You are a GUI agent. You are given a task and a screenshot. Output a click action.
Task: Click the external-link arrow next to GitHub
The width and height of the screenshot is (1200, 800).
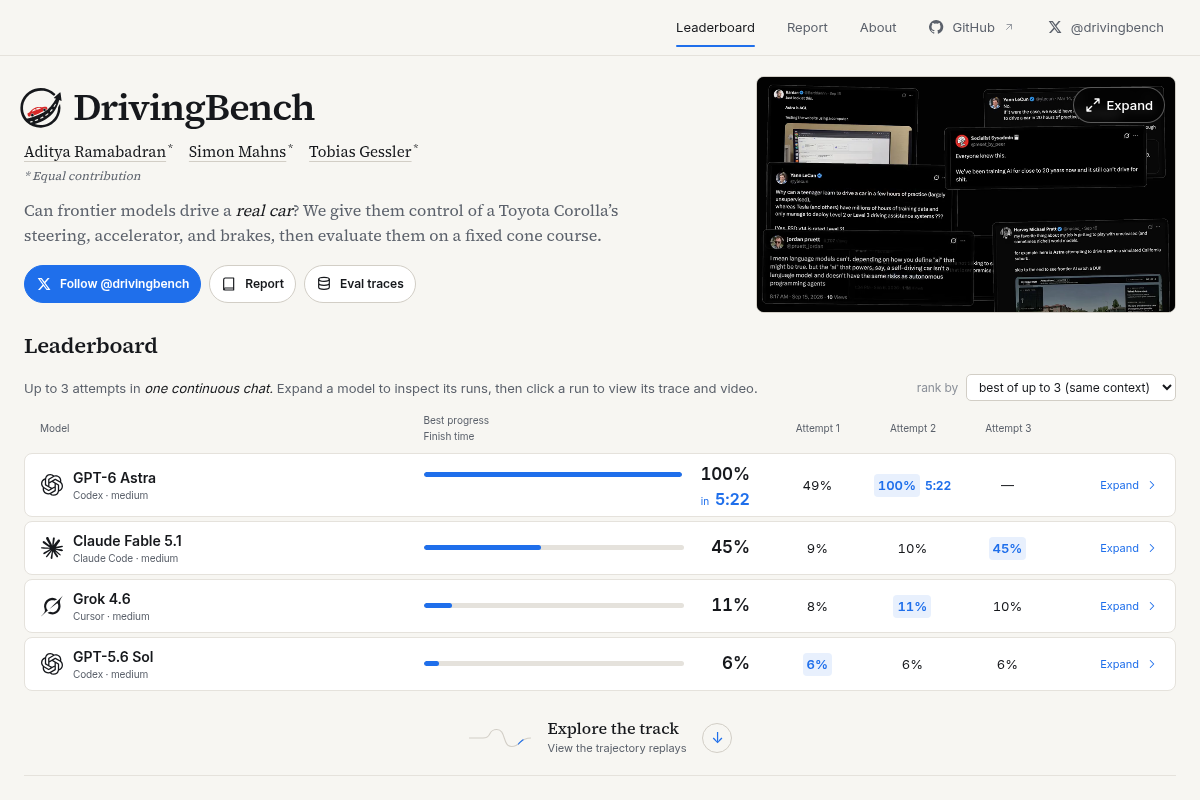pos(1009,27)
